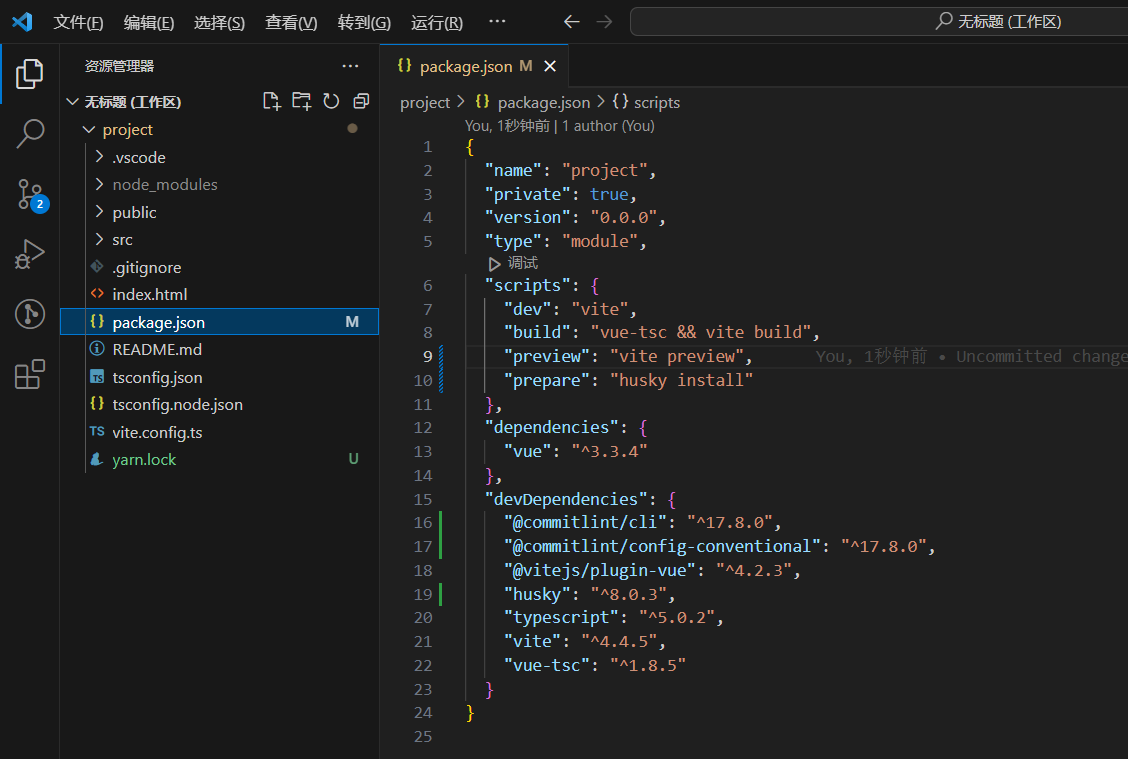Create a new file in explorer
The width and height of the screenshot is (1128, 759).
coord(271,101)
